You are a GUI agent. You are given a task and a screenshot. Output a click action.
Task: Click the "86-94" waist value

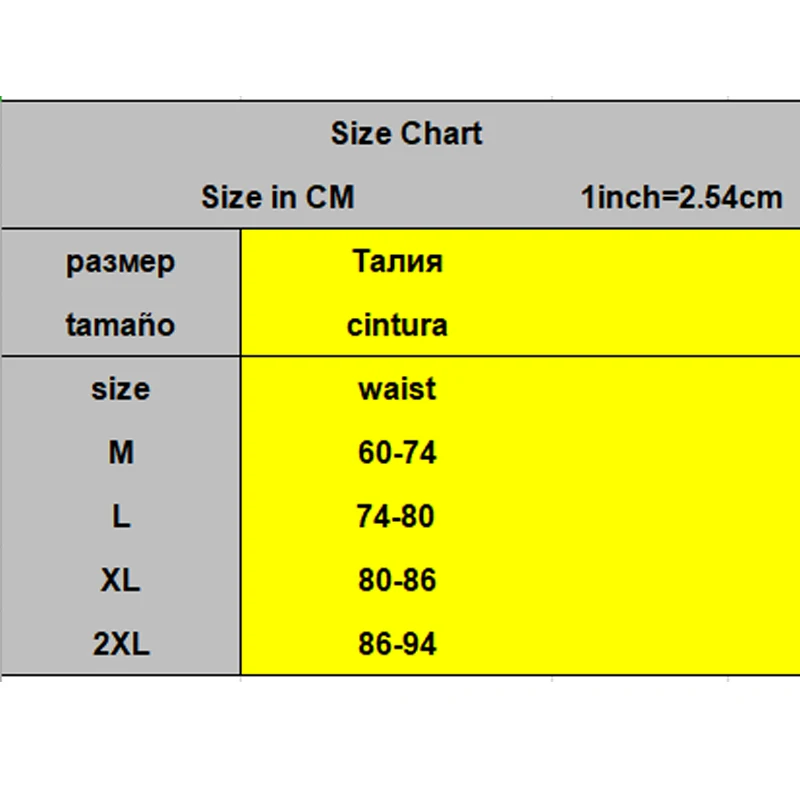[397, 644]
